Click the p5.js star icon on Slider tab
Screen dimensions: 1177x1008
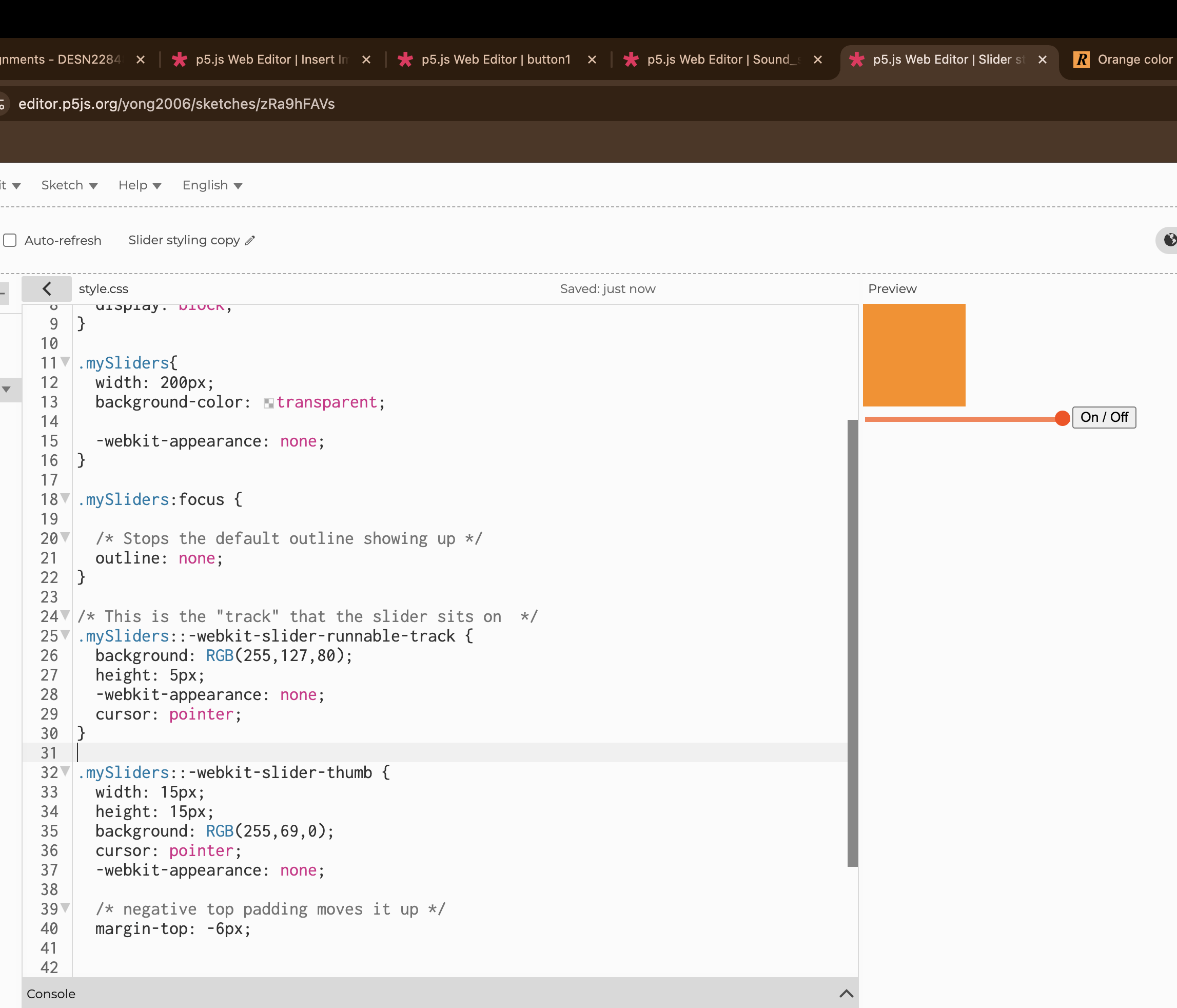tap(857, 59)
